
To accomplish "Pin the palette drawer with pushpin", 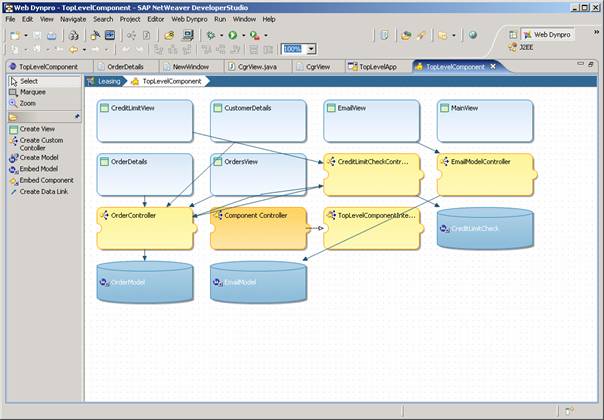I will (77, 117).
